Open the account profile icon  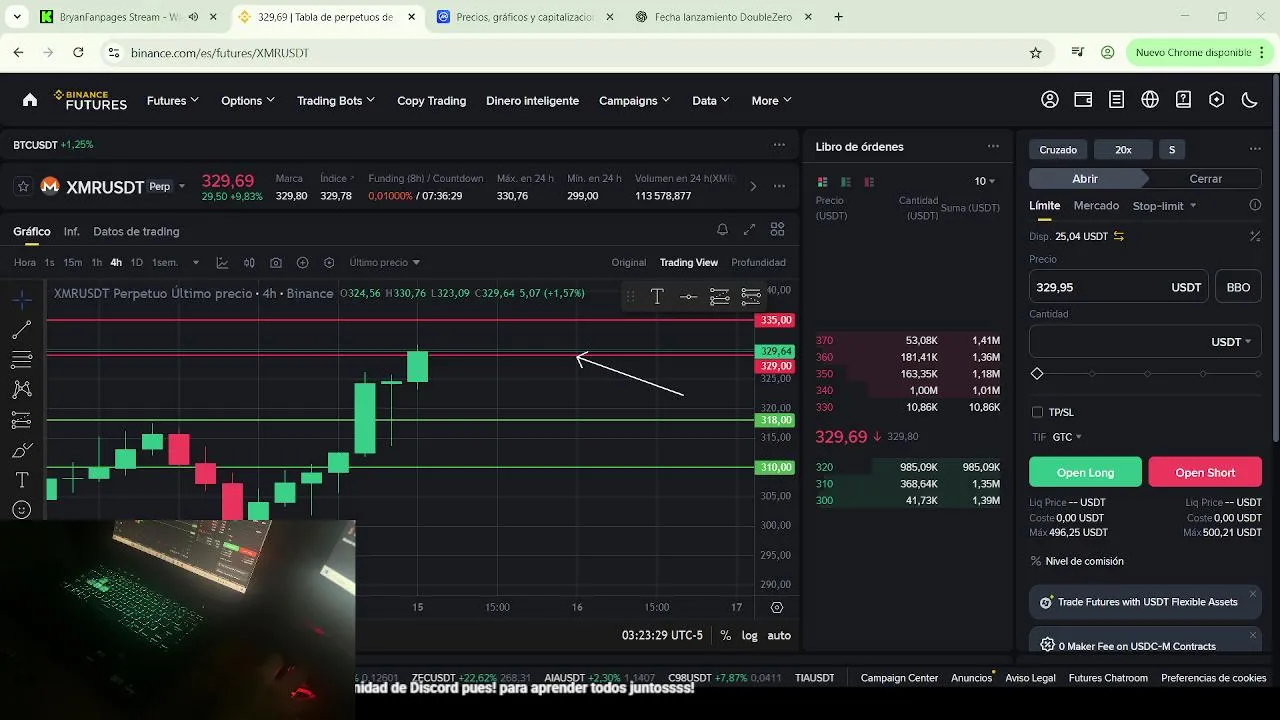1050,100
